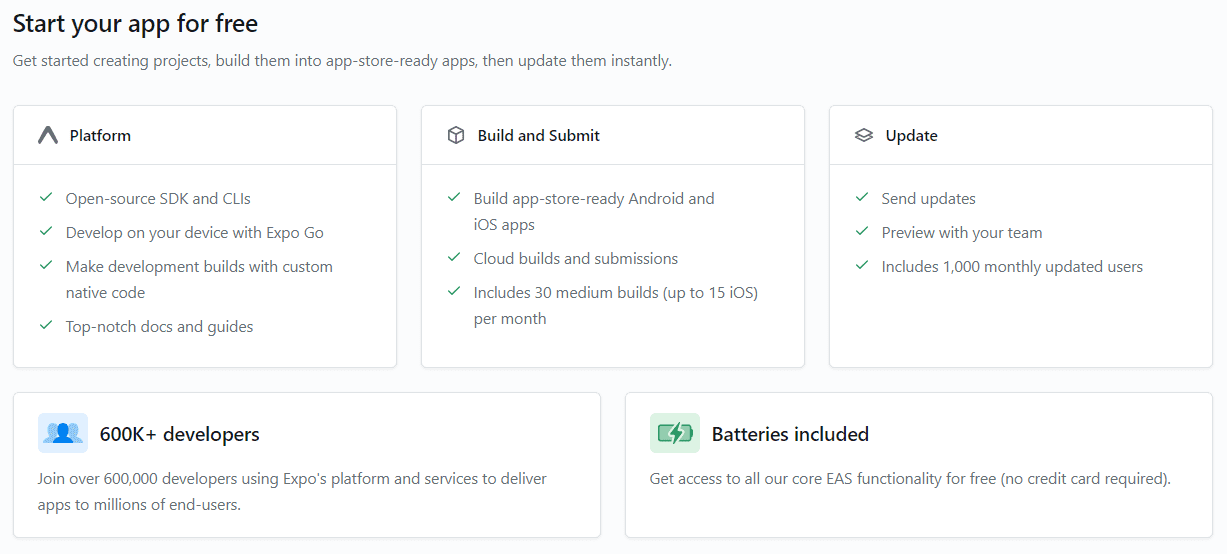The image size is (1227, 554).
Task: Click checkmark next to Send updates
Action: [862, 198]
